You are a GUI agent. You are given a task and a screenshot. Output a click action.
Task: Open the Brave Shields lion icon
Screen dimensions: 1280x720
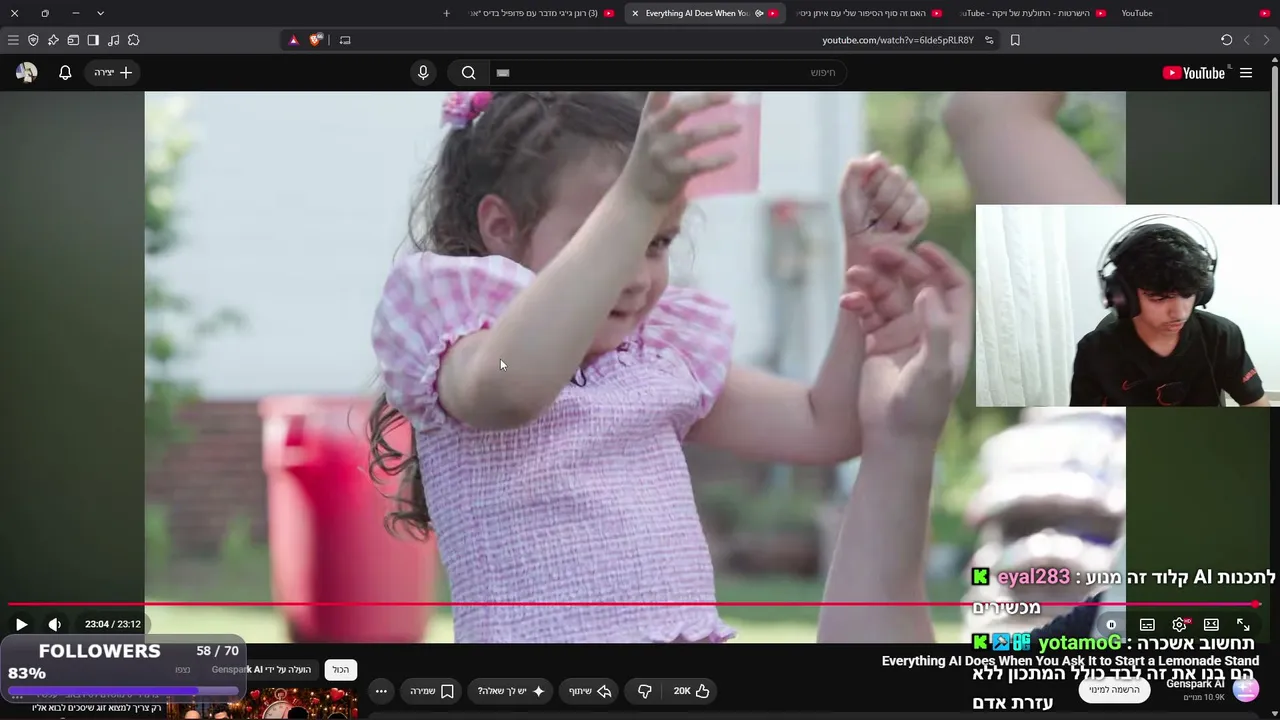tap(316, 40)
